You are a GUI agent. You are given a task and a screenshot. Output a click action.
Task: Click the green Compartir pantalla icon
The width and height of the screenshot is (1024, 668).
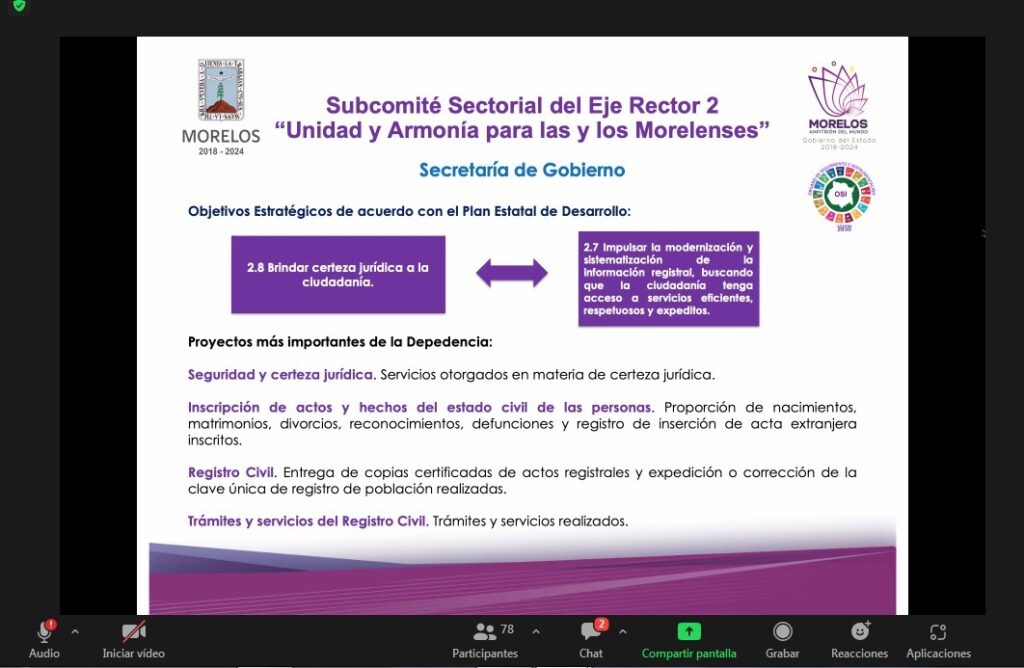(689, 632)
